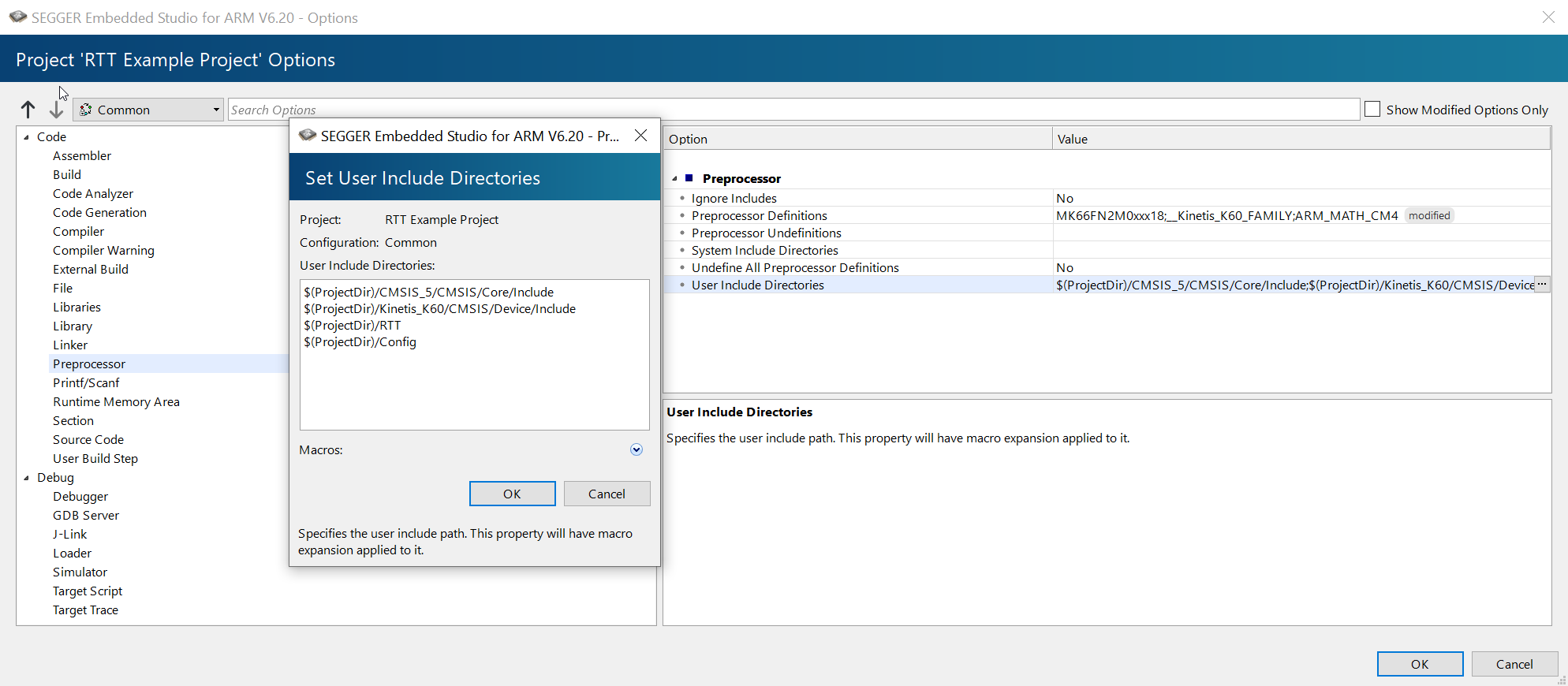Click OK in the include directories dialog

pyautogui.click(x=512, y=494)
